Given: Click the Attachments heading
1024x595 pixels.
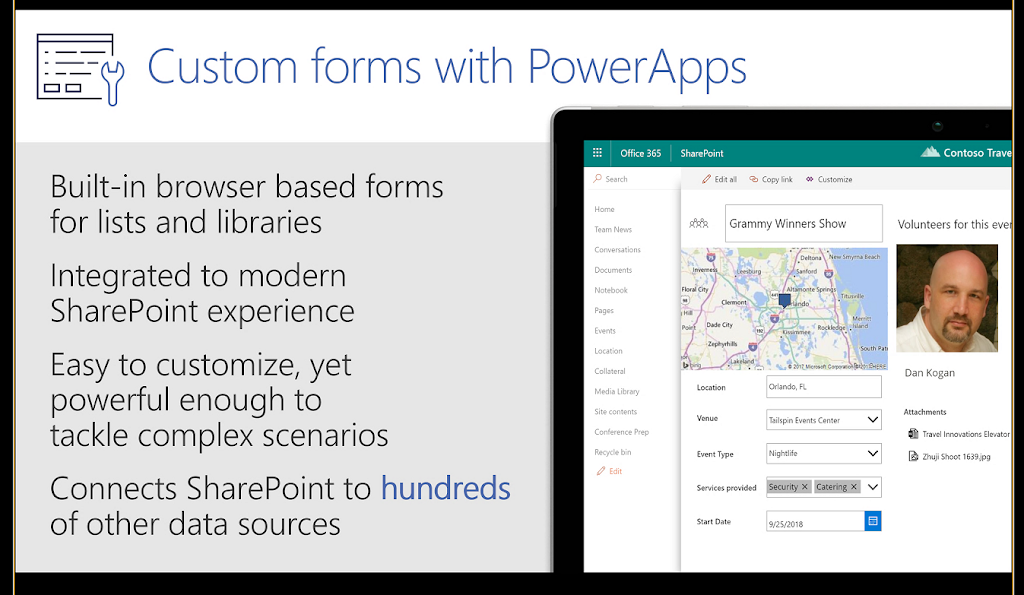Looking at the screenshot, I should point(925,411).
